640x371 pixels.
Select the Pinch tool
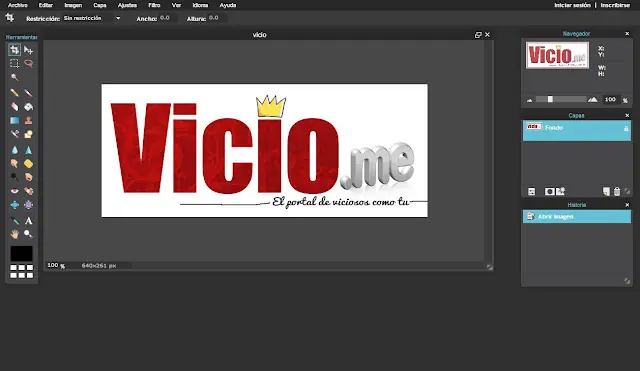[28, 204]
